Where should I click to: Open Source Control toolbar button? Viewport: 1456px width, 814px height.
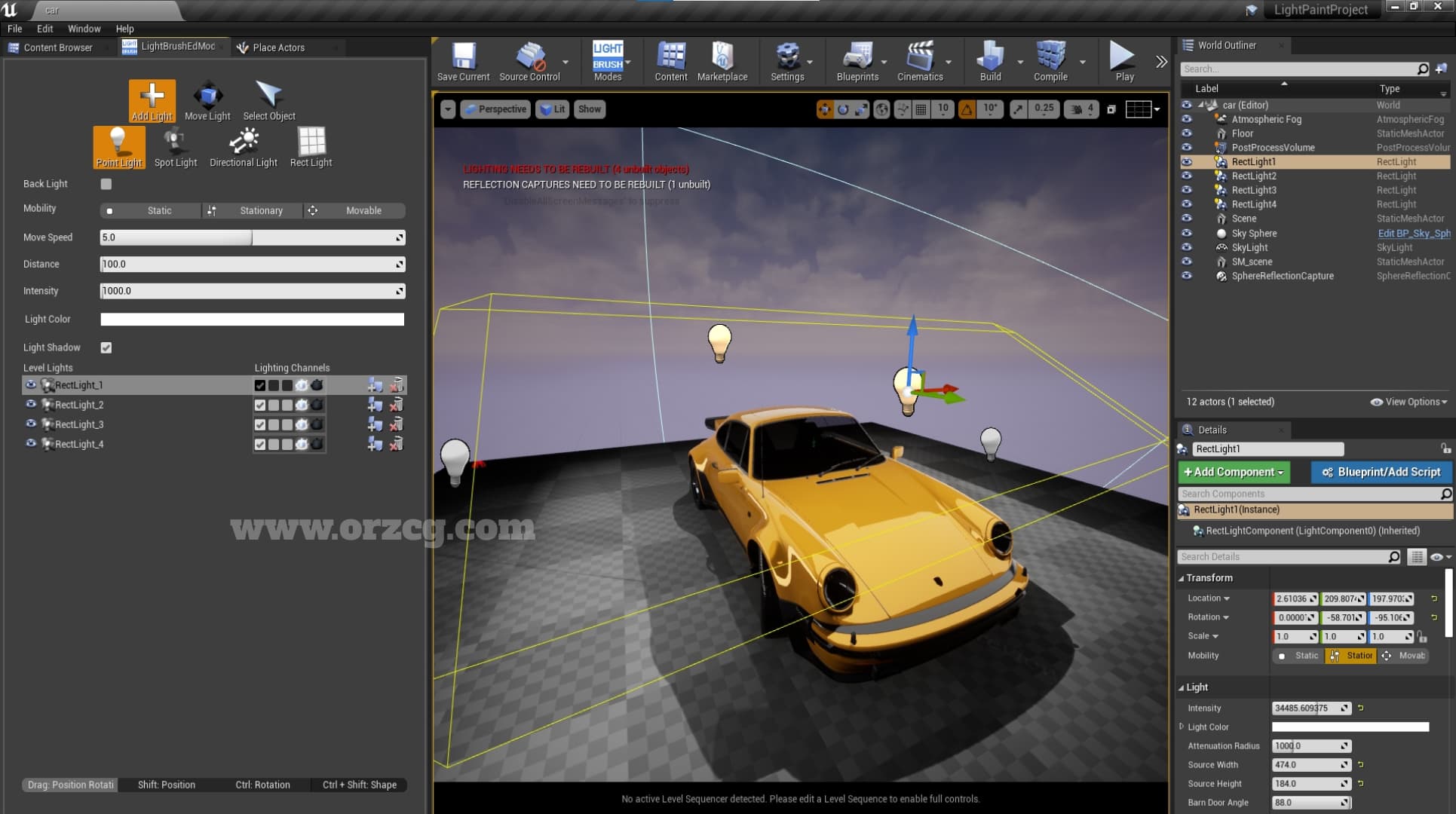(x=529, y=62)
